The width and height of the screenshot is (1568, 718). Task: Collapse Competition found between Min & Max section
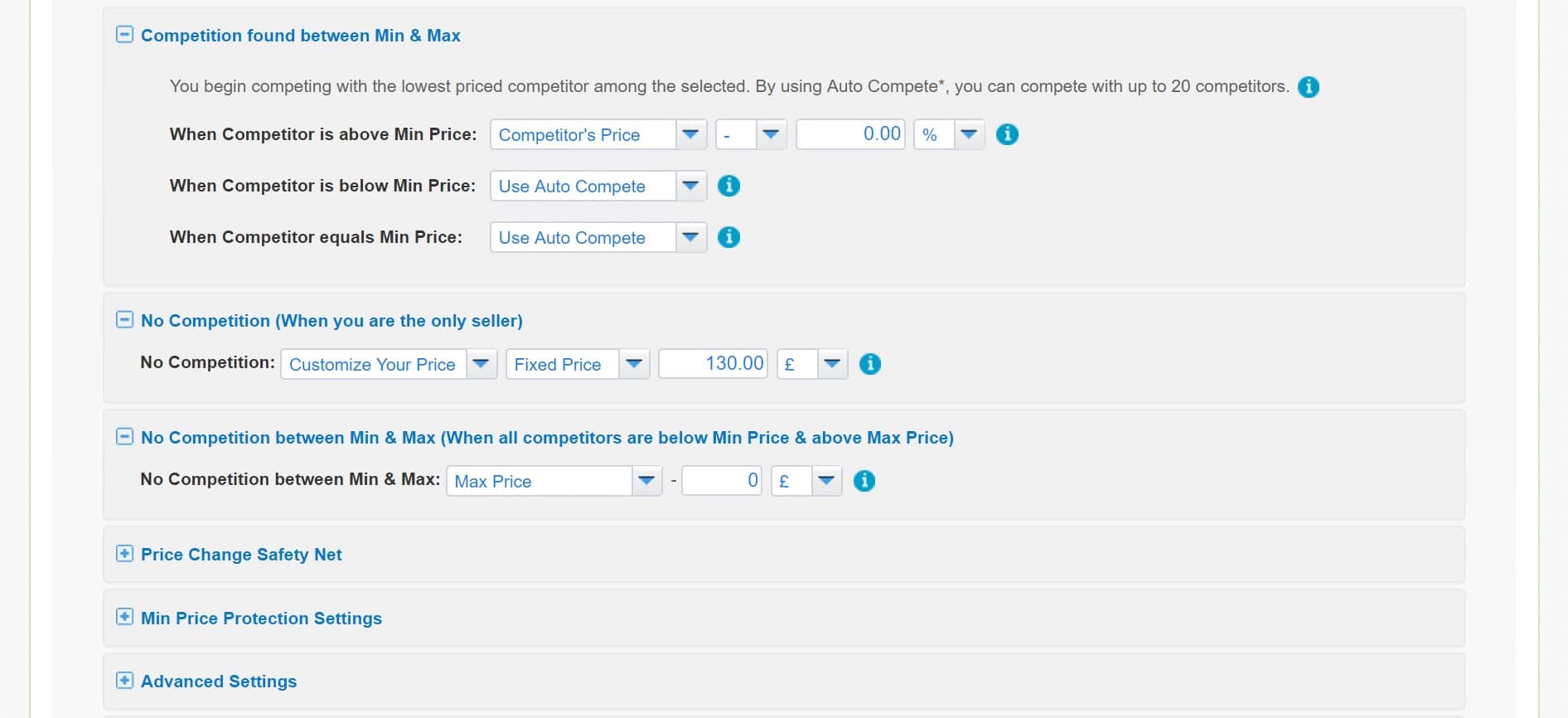point(124,35)
